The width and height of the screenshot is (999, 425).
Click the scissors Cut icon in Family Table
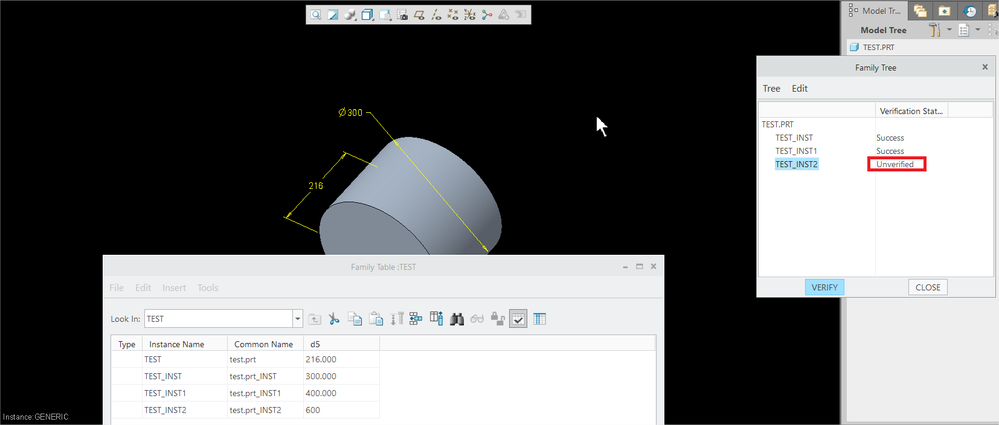click(x=334, y=319)
